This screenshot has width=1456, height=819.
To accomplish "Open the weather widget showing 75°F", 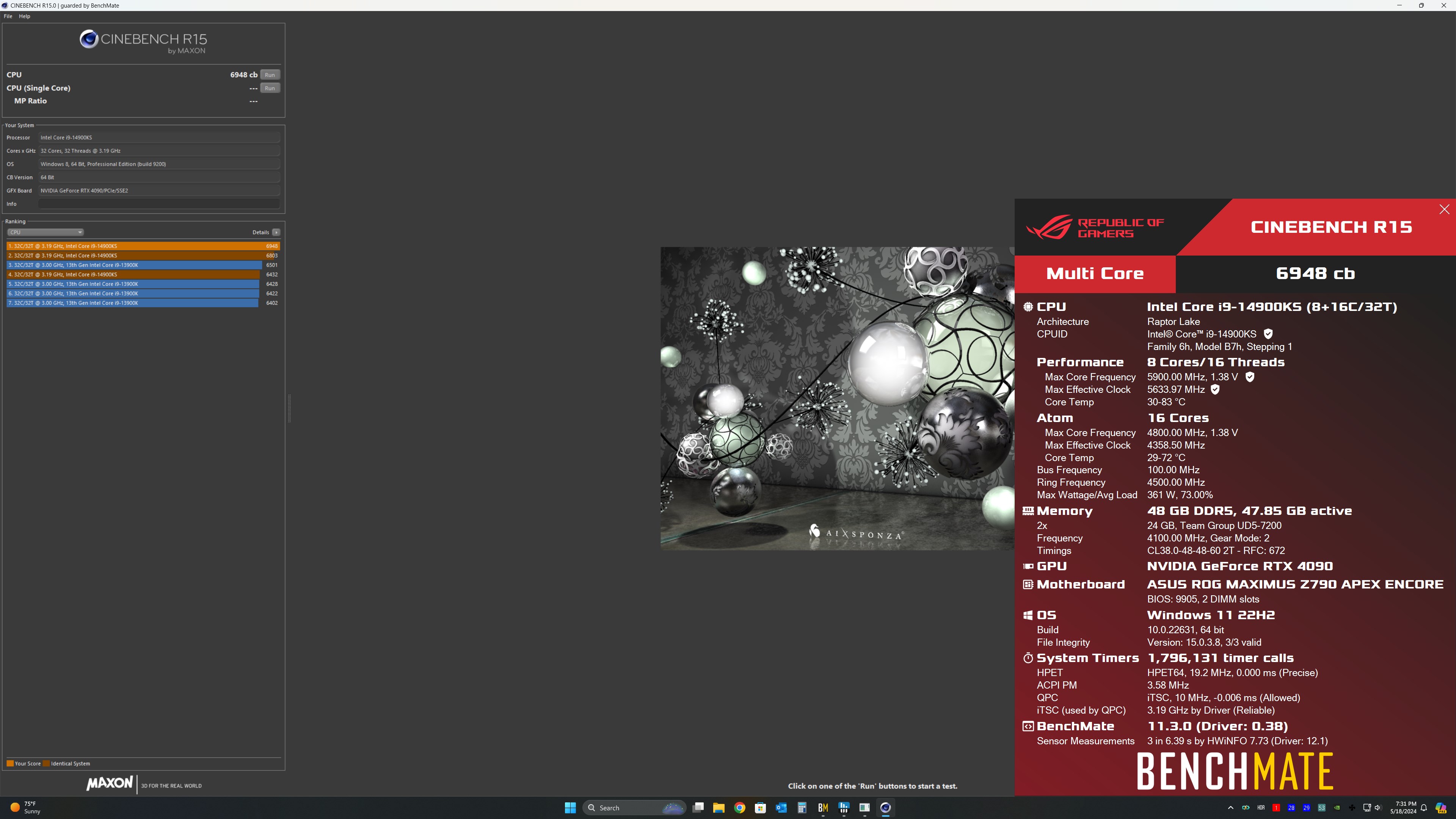I will pyautogui.click(x=25, y=808).
